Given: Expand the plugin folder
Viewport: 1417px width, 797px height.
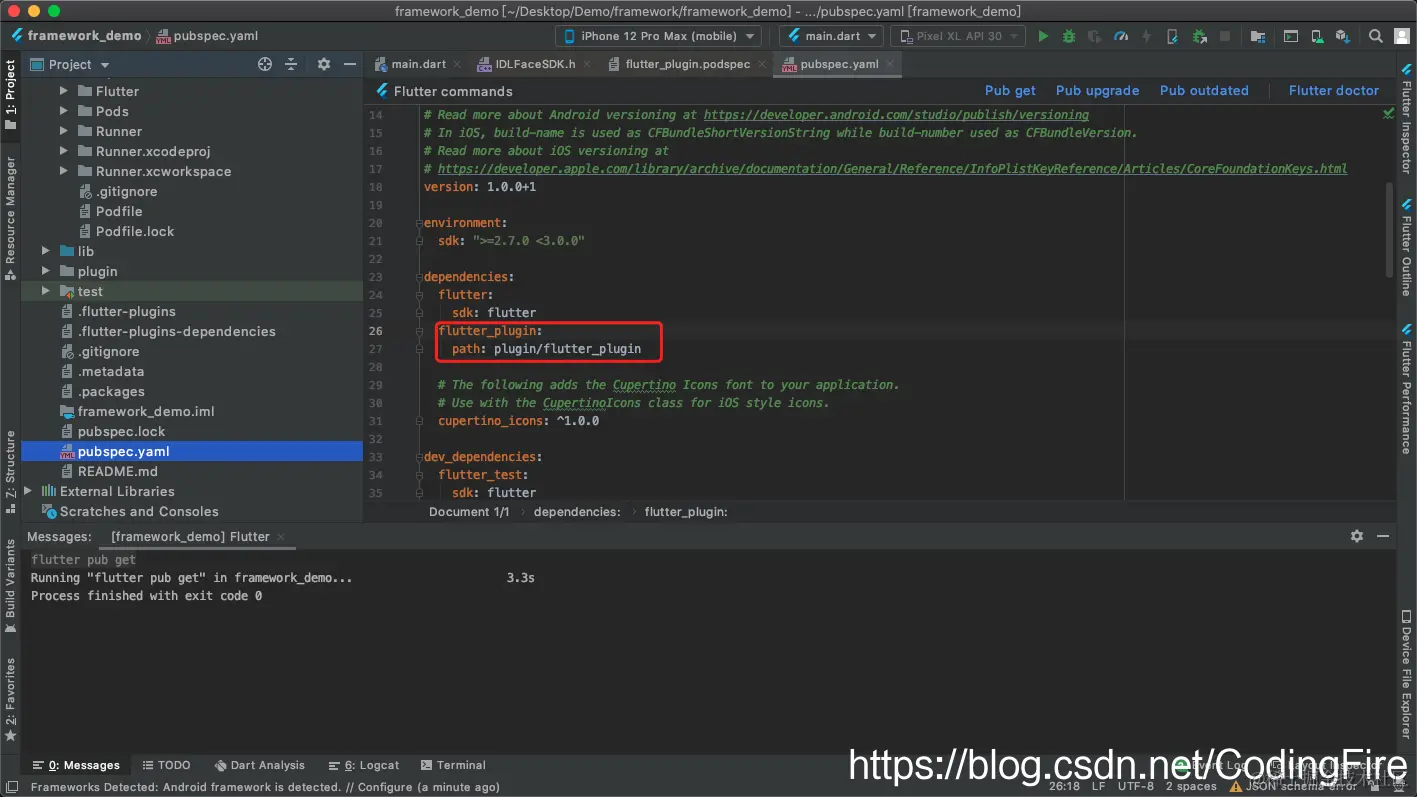Looking at the screenshot, I should click(x=46, y=271).
